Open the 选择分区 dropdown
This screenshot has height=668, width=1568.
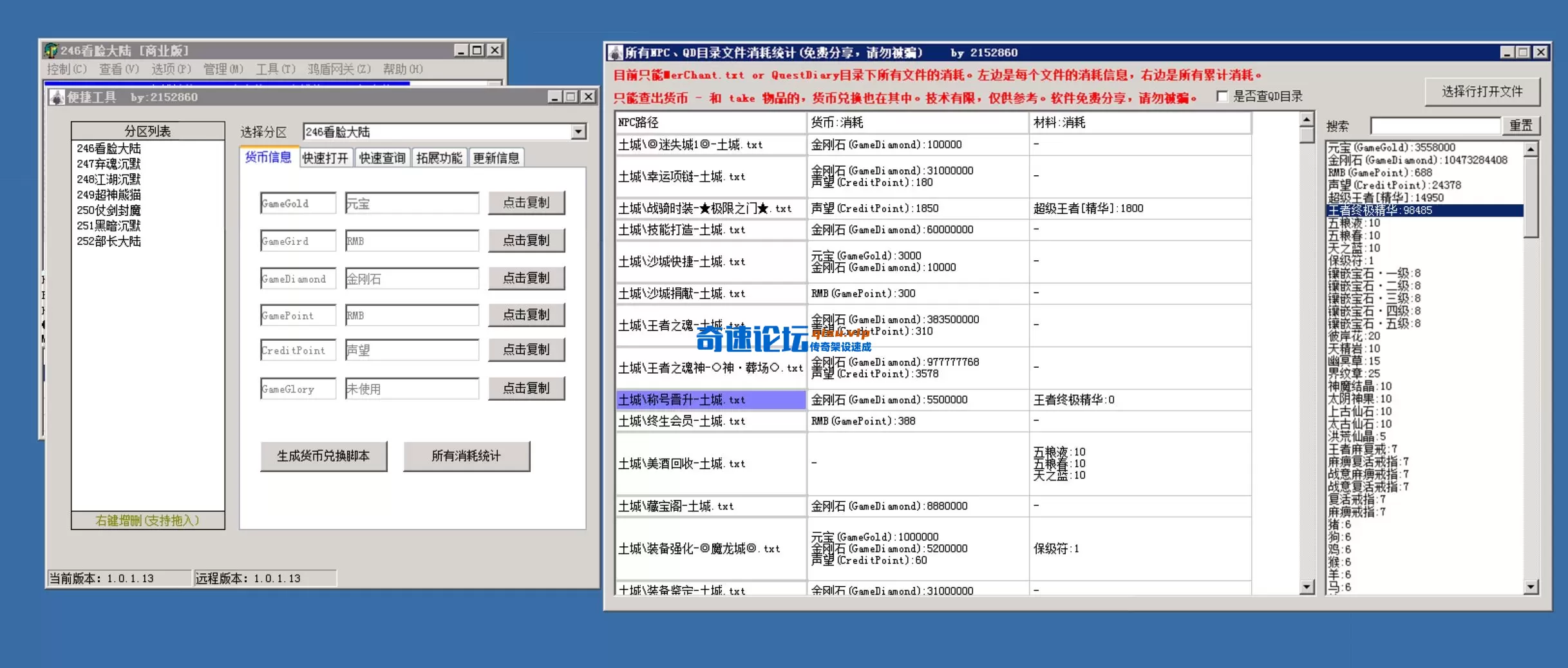pos(579,131)
